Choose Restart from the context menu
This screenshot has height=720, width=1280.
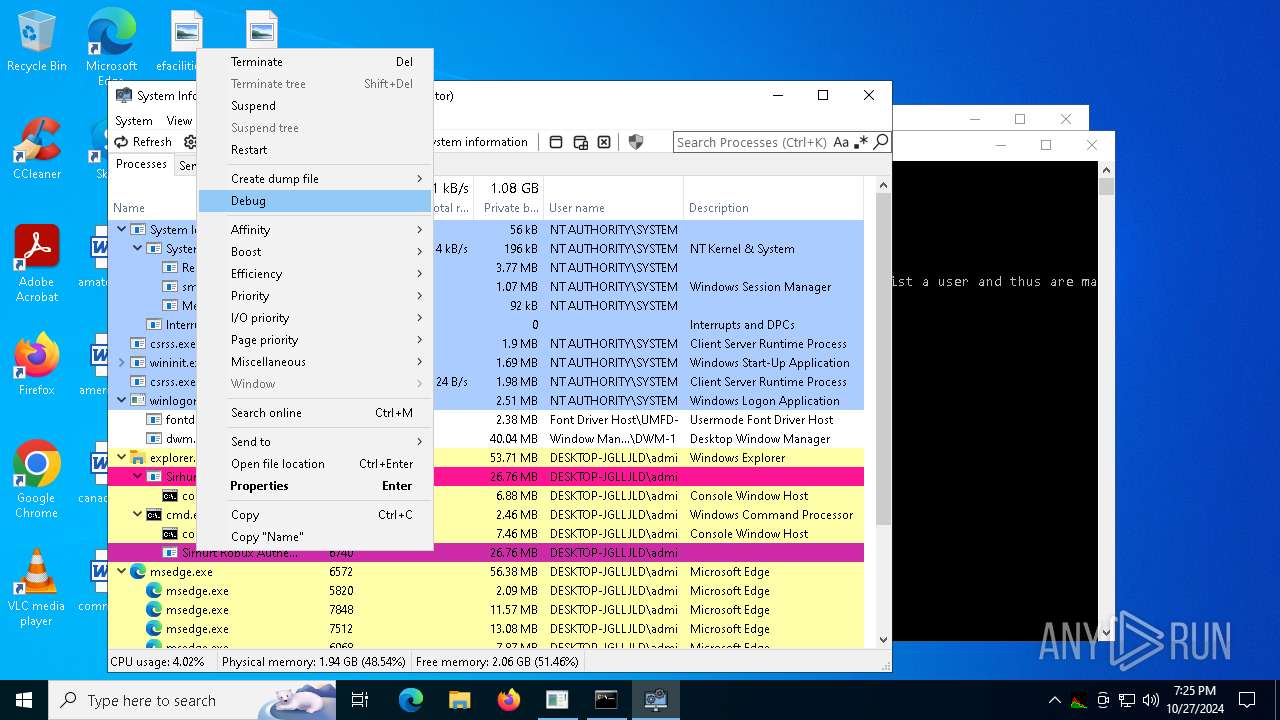(x=315, y=150)
